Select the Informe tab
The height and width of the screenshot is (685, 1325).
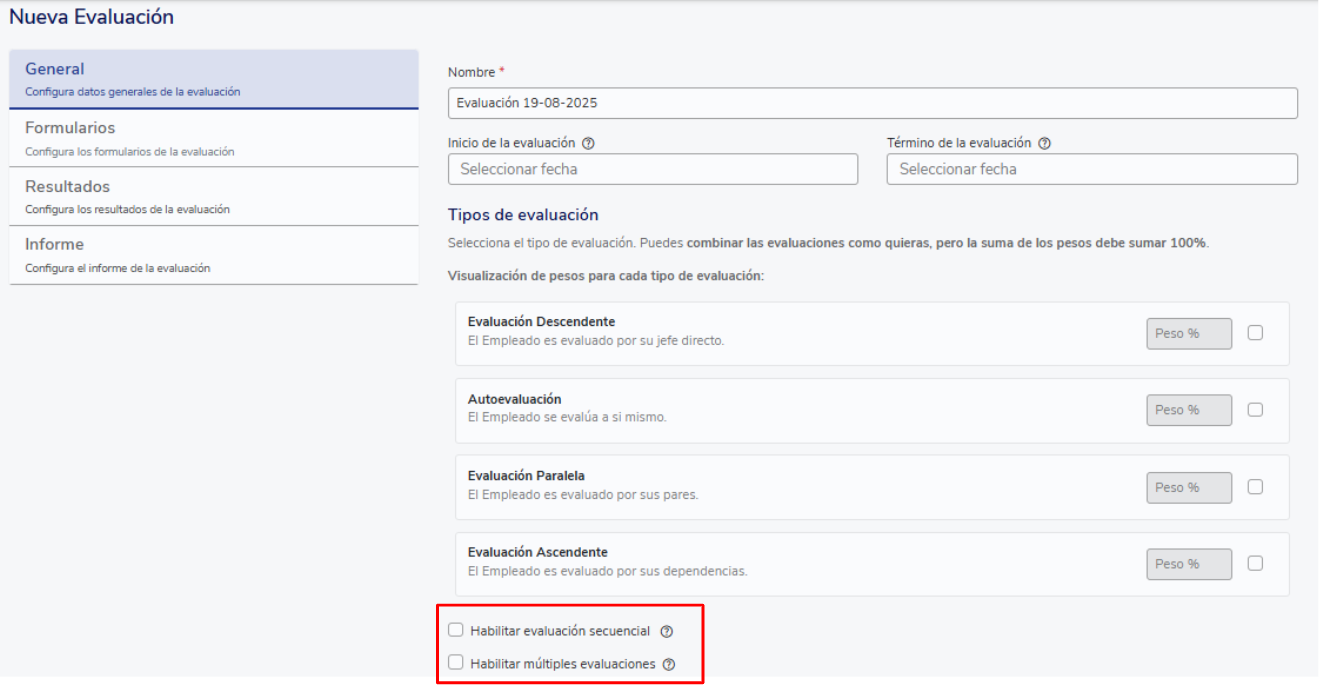click(213, 255)
